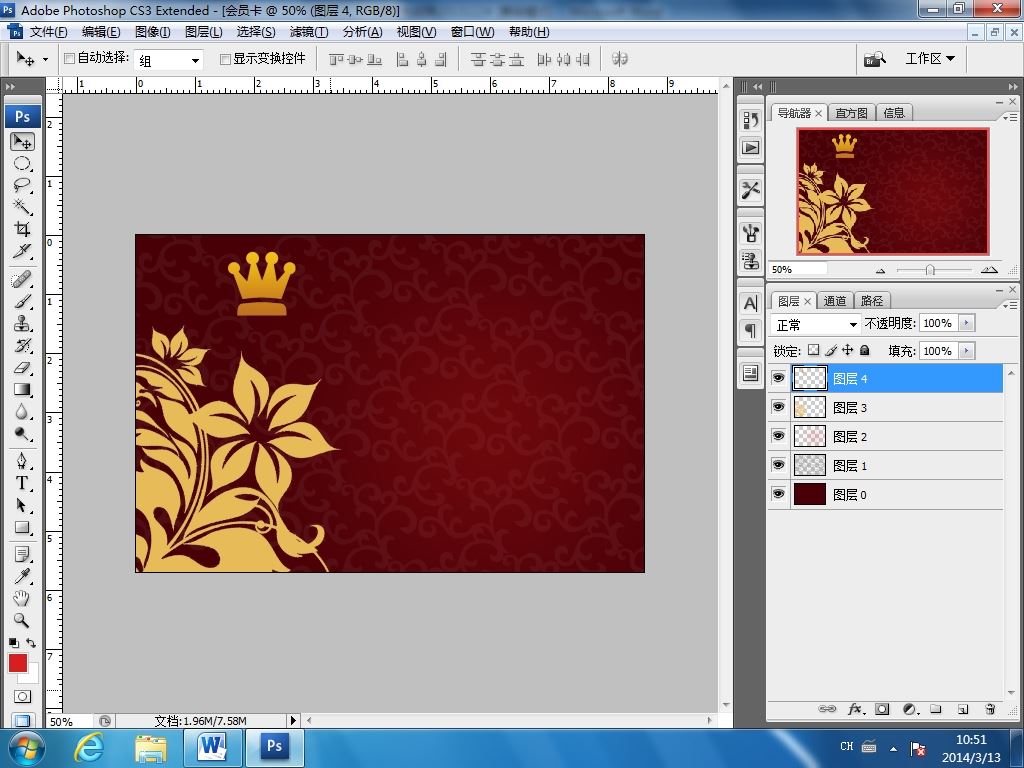
Task: Create a new layer icon
Action: click(x=962, y=709)
